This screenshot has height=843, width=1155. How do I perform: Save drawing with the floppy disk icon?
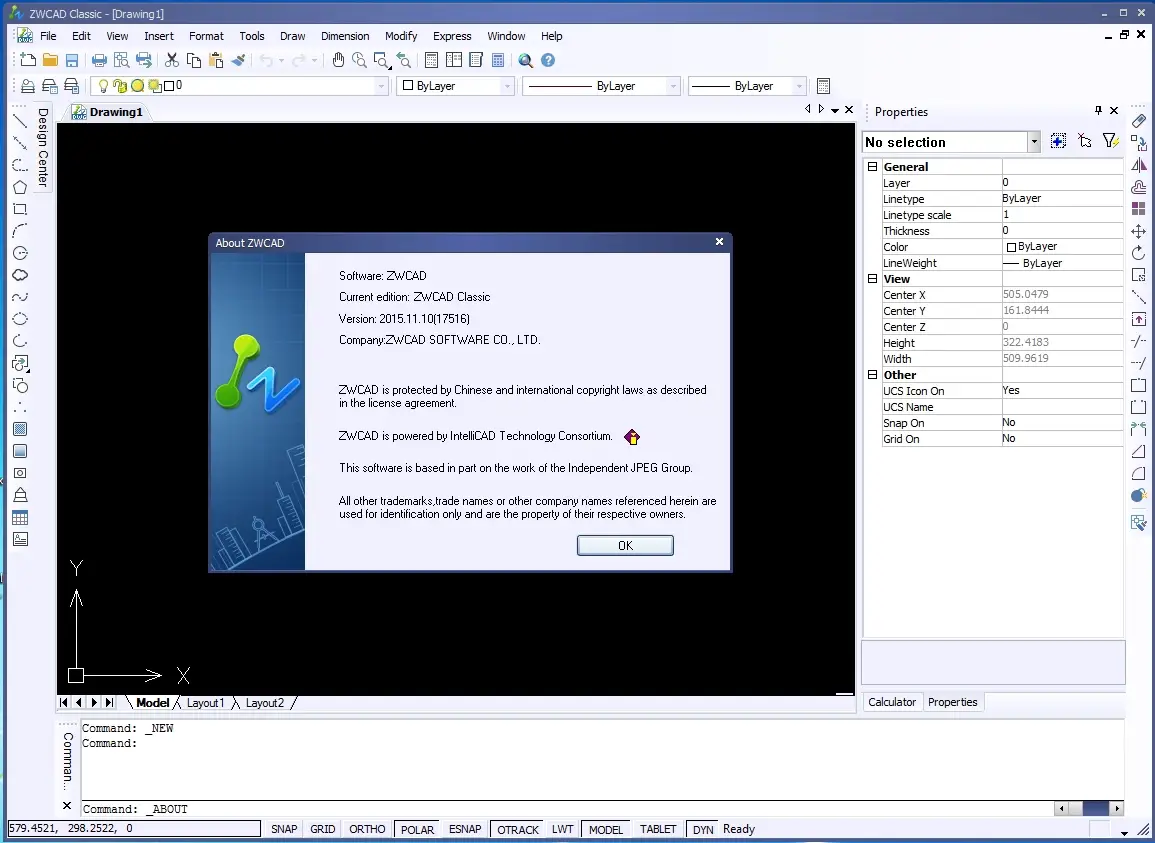(x=71, y=60)
